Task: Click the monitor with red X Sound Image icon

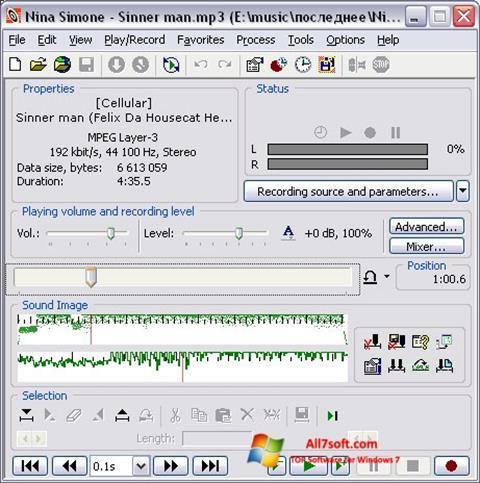Action: click(396, 342)
